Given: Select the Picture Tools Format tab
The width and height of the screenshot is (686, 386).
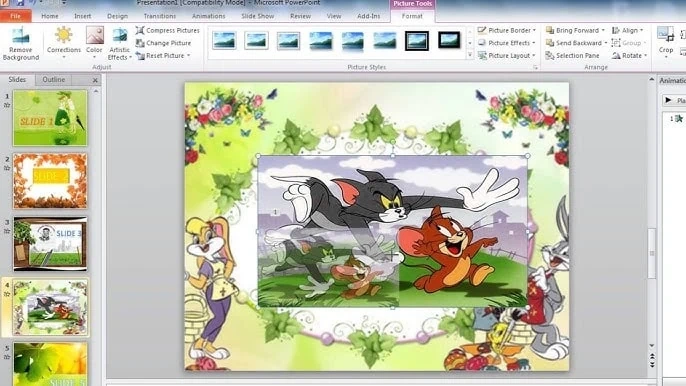Looking at the screenshot, I should coord(412,16).
